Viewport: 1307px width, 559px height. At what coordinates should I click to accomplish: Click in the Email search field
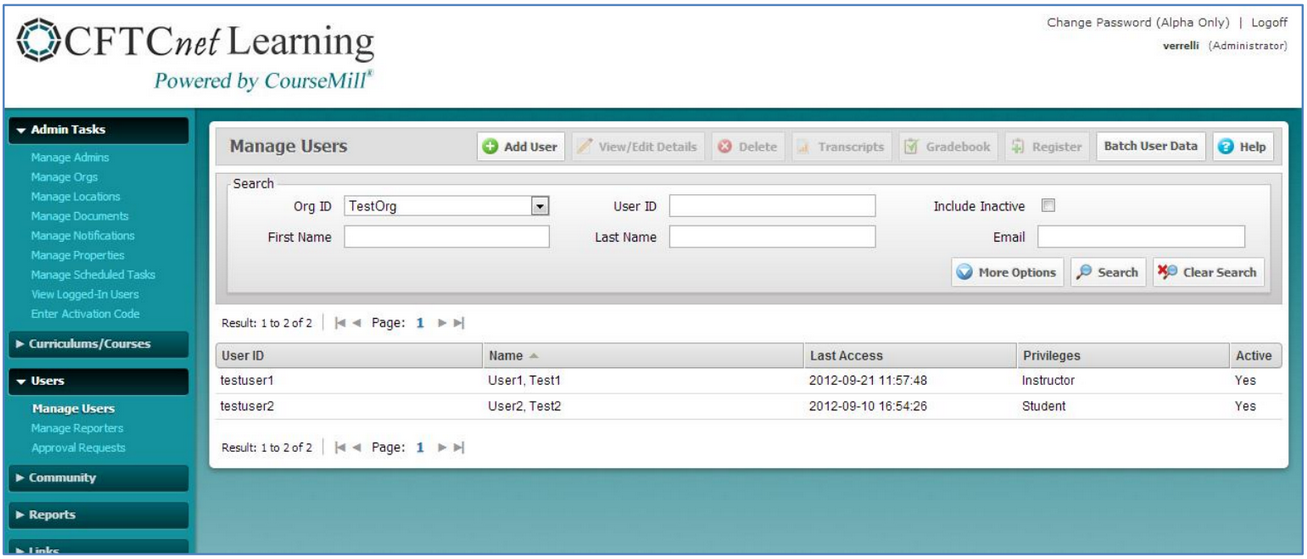1140,237
